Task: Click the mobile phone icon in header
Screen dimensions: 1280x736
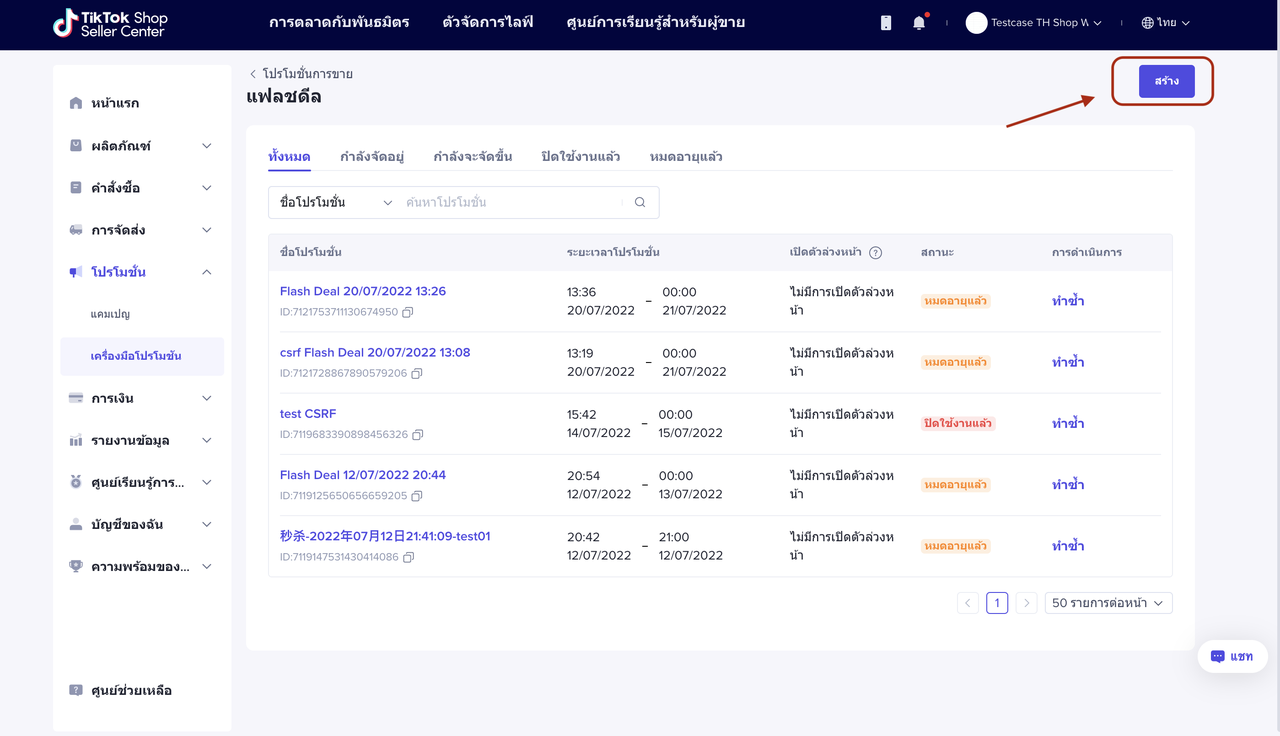Action: [886, 23]
